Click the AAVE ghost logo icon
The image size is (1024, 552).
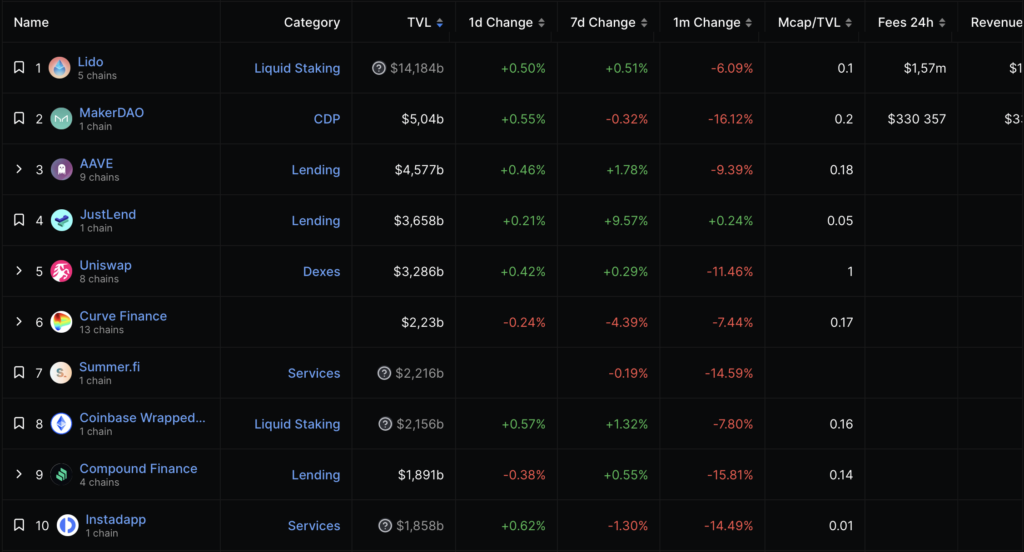coord(62,170)
